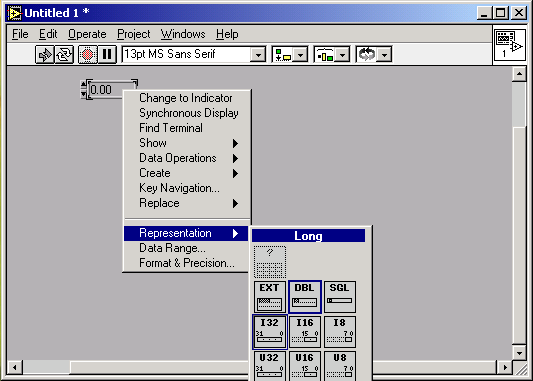Click the Abort Execution stop button
Image resolution: width=533 pixels, height=381 pixels.
(88, 54)
